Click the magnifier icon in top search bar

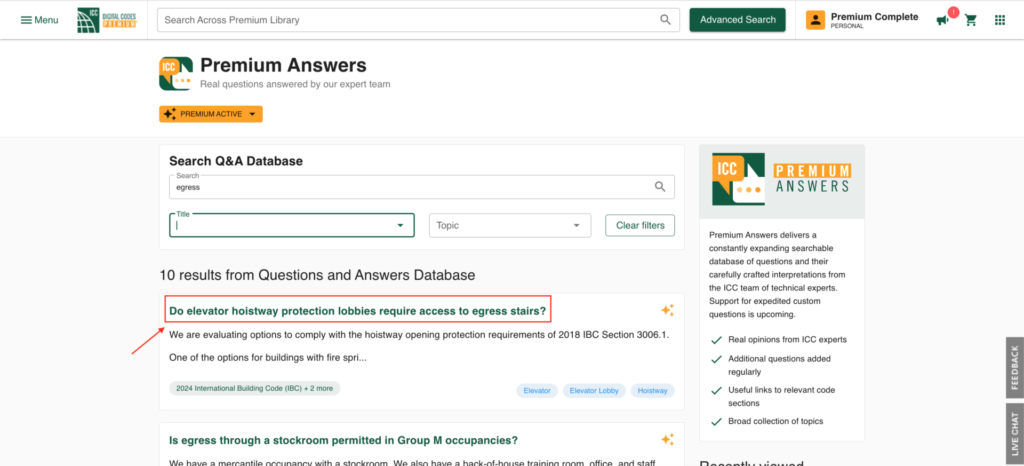pyautogui.click(x=665, y=20)
